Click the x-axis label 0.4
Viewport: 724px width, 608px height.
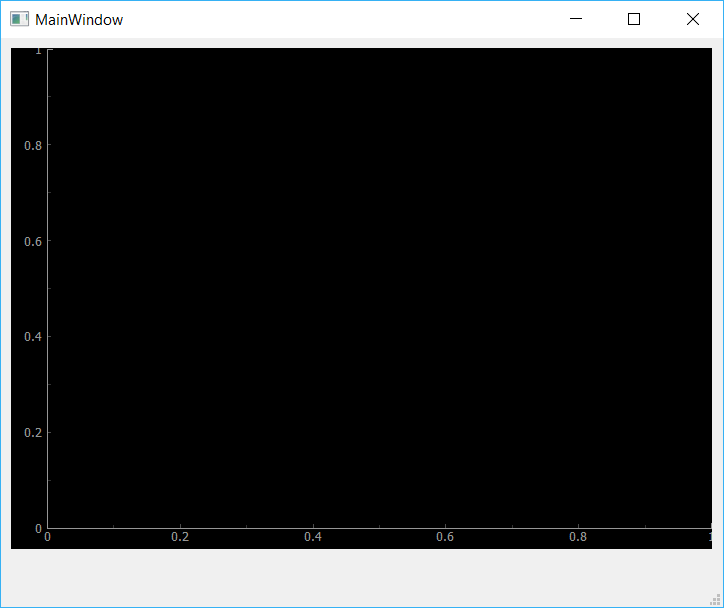coord(313,537)
